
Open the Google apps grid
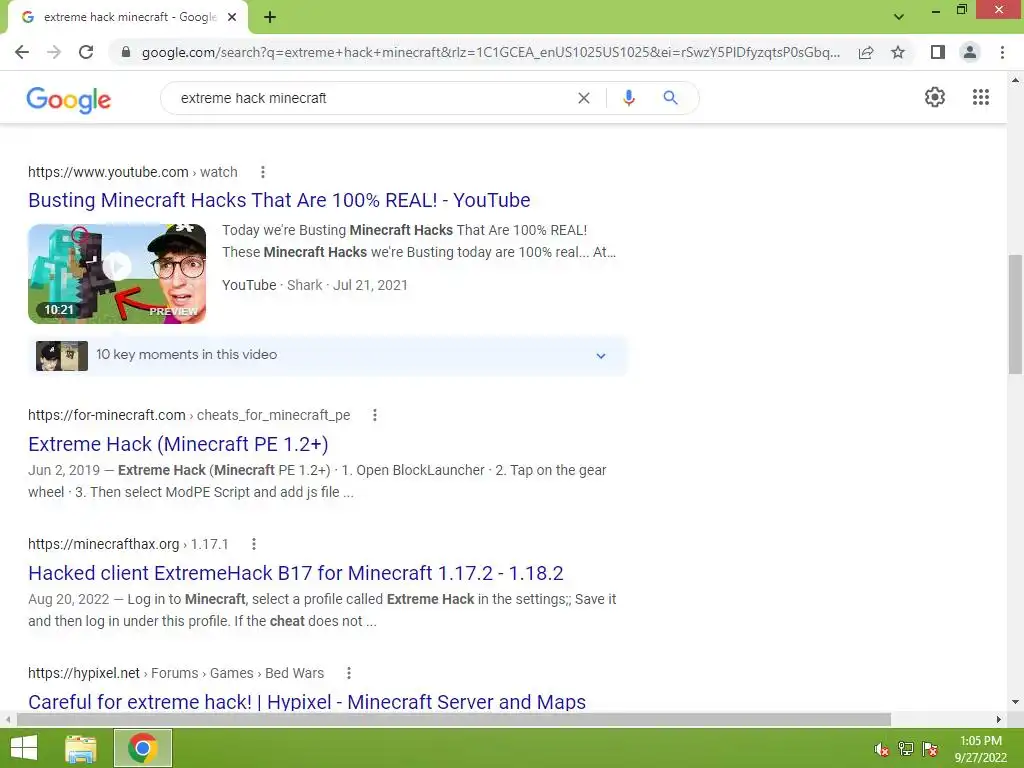pos(981,97)
